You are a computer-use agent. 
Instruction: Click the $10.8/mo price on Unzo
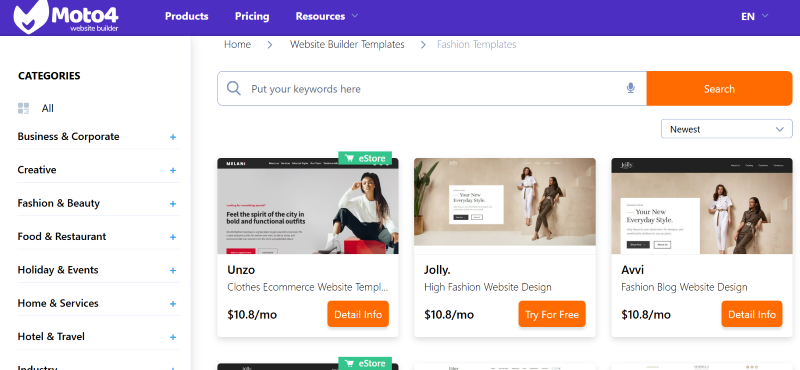pos(252,314)
